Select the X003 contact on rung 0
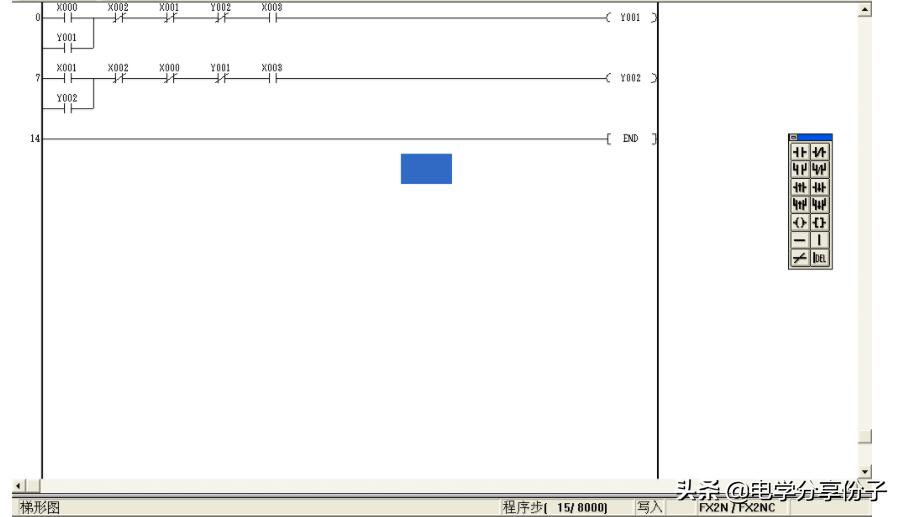This screenshot has width=902, height=517. [x=272, y=13]
